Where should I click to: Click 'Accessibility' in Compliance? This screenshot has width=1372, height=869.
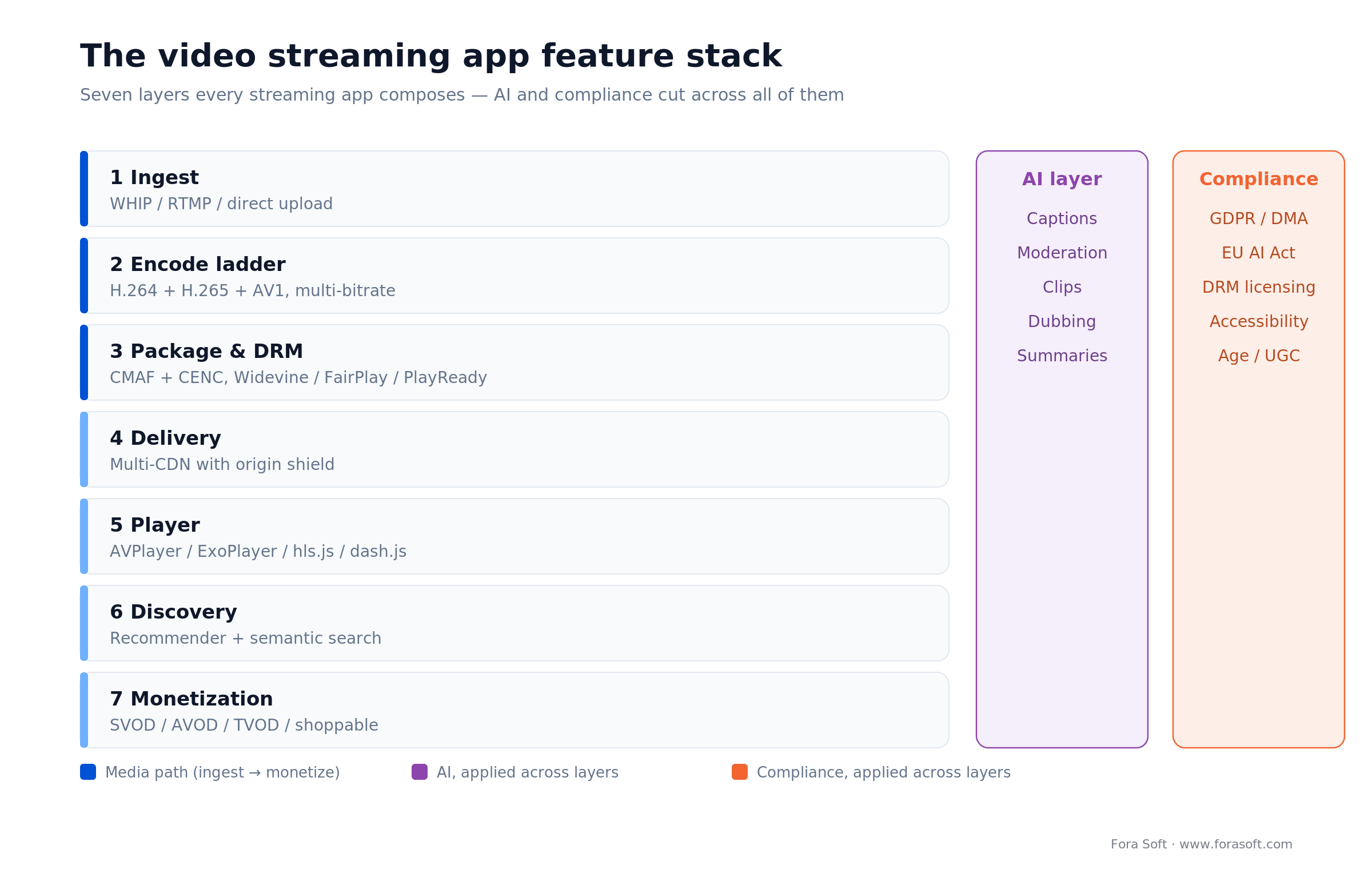1259,322
